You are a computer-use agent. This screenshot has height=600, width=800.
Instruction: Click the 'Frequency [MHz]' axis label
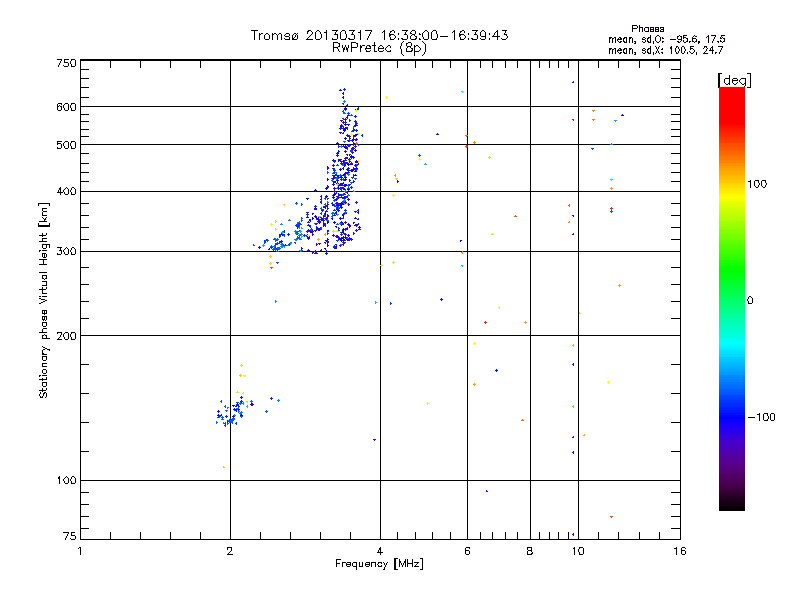click(x=379, y=564)
